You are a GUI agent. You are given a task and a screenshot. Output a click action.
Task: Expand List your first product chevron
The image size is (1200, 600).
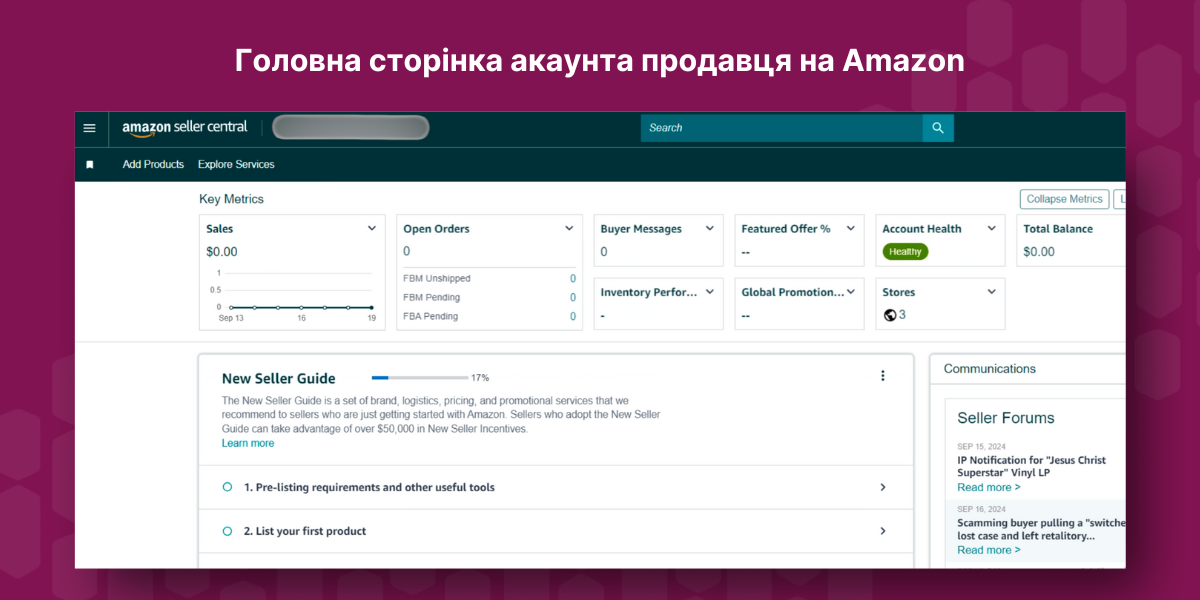tap(883, 531)
